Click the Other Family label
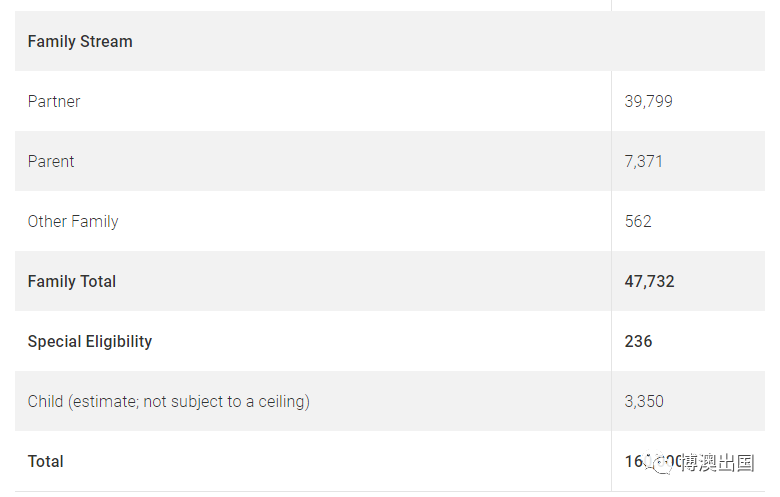Screen dimensions: 780x497 tap(73, 221)
